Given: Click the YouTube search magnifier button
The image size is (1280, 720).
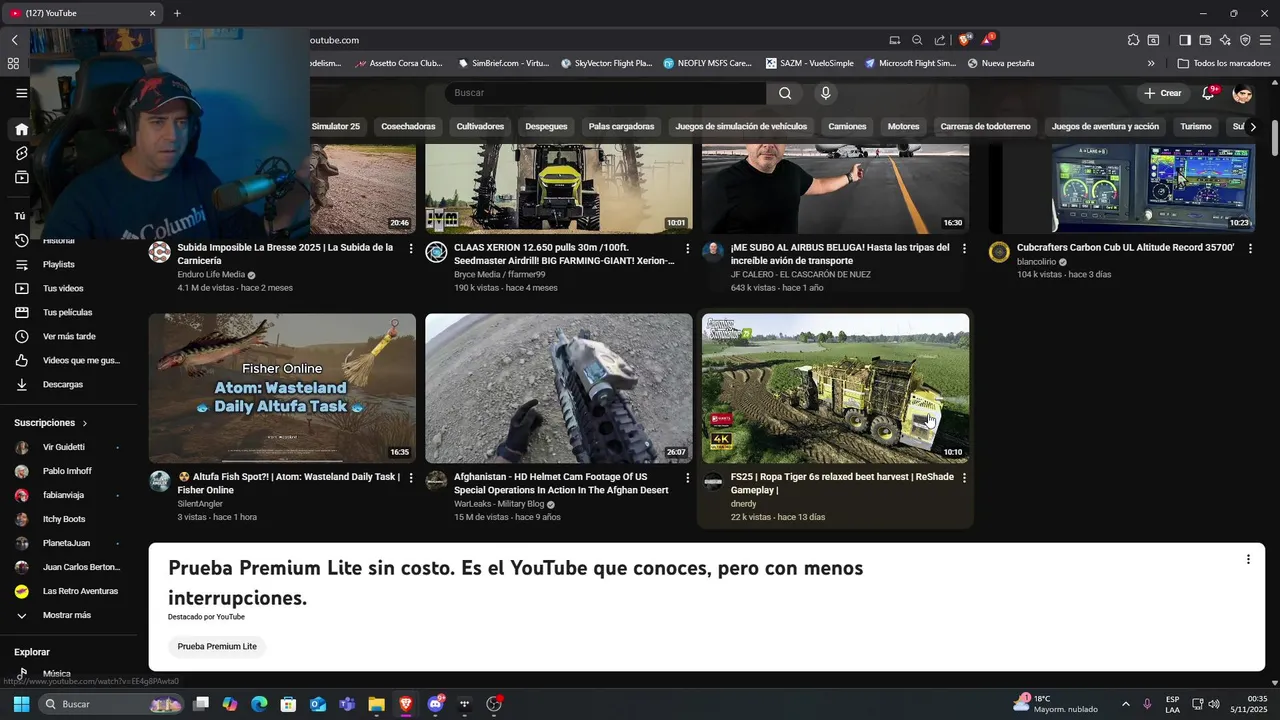Looking at the screenshot, I should pos(785,93).
